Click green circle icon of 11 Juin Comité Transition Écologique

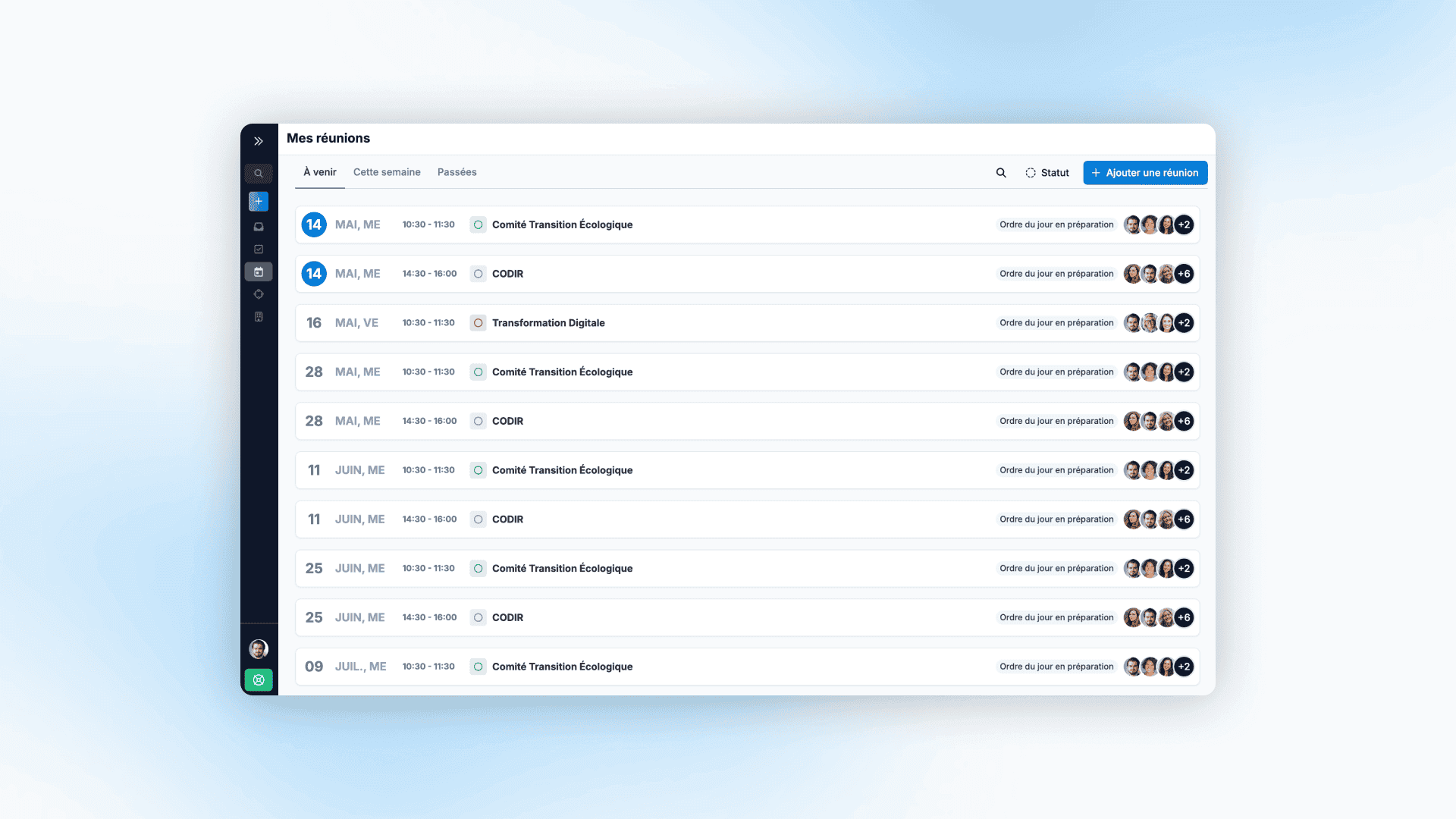tap(479, 470)
